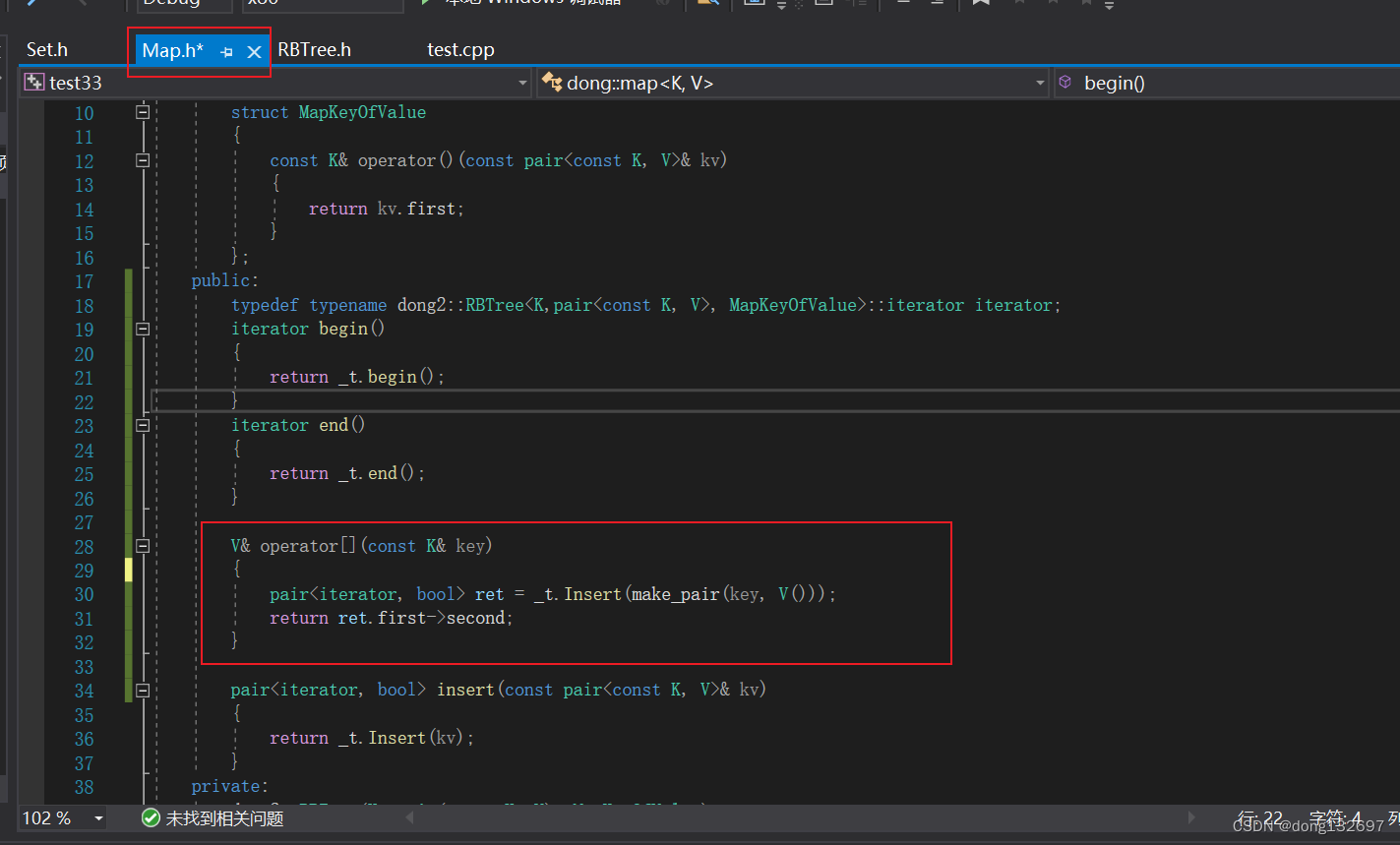This screenshot has height=845, width=1400.
Task: Collapse the insert function at line 34
Action: (x=143, y=691)
